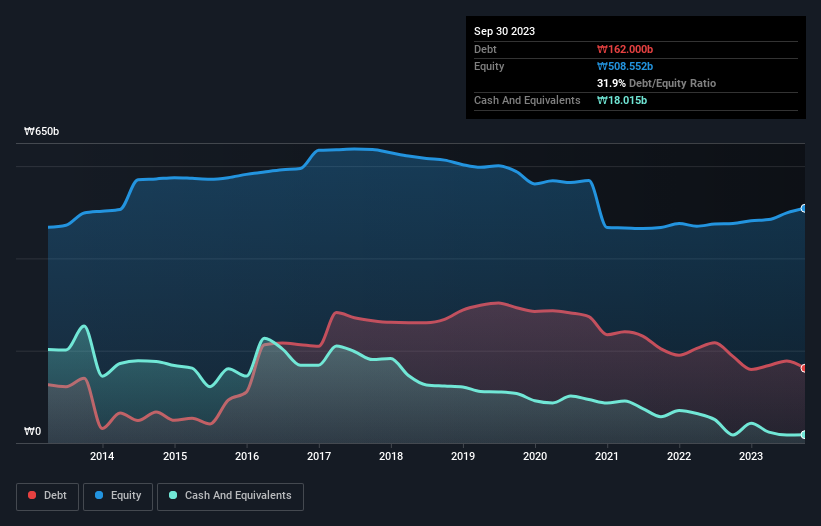Click the 2020 x-axis year label
Screen dimensions: 821x526
535,457
